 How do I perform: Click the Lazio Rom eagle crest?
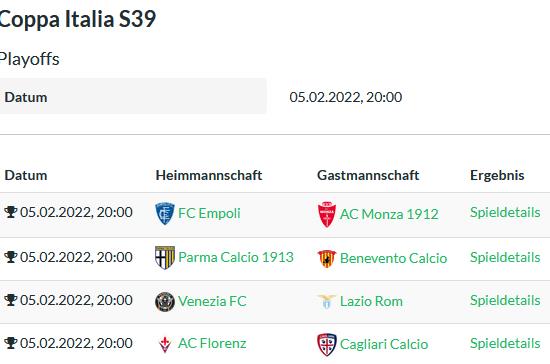click(x=327, y=302)
